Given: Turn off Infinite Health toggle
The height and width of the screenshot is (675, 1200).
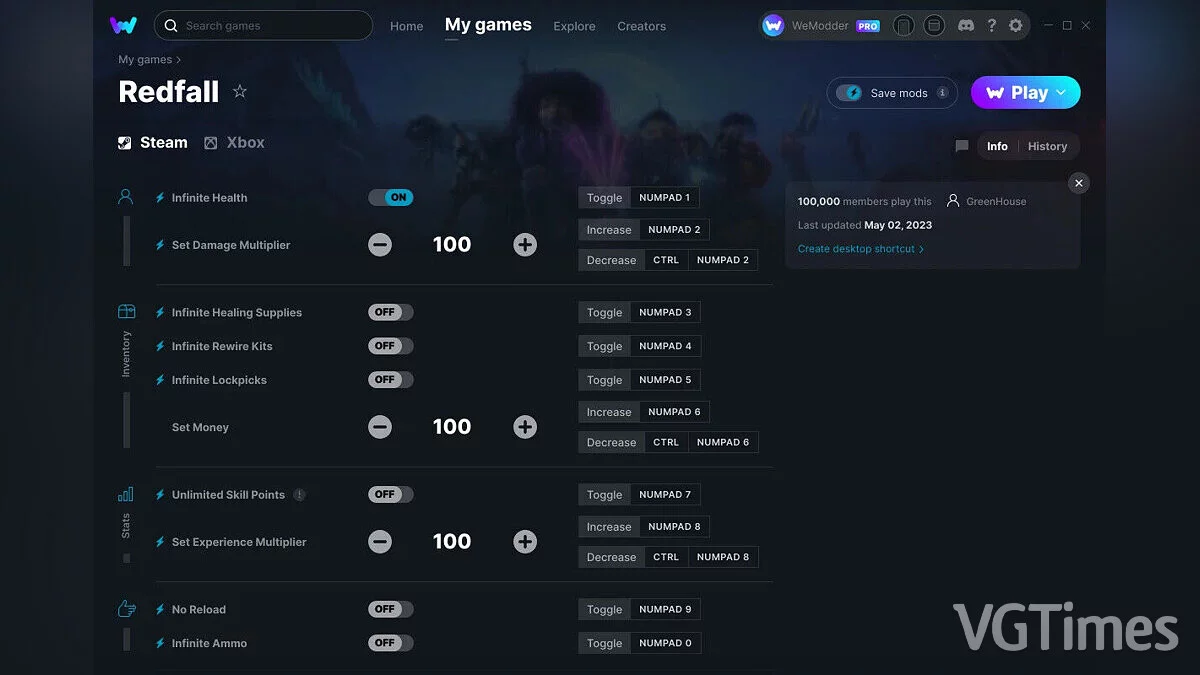Looking at the screenshot, I should [x=391, y=198].
